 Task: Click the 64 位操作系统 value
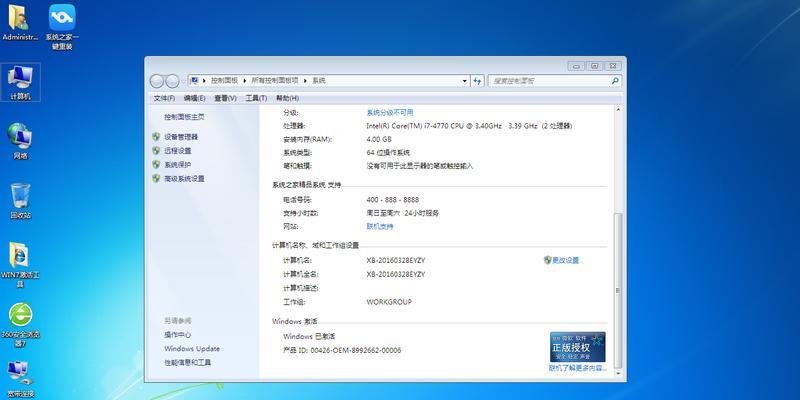click(388, 153)
